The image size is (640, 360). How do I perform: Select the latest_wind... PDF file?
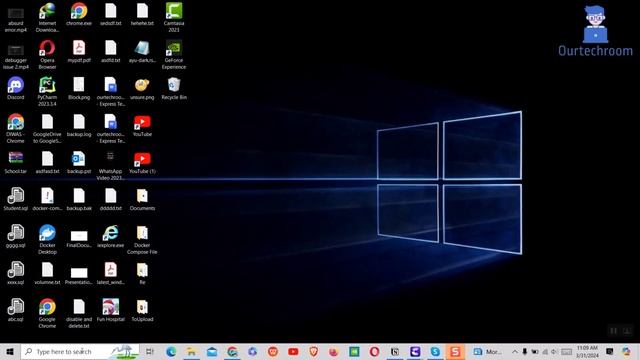click(x=110, y=273)
